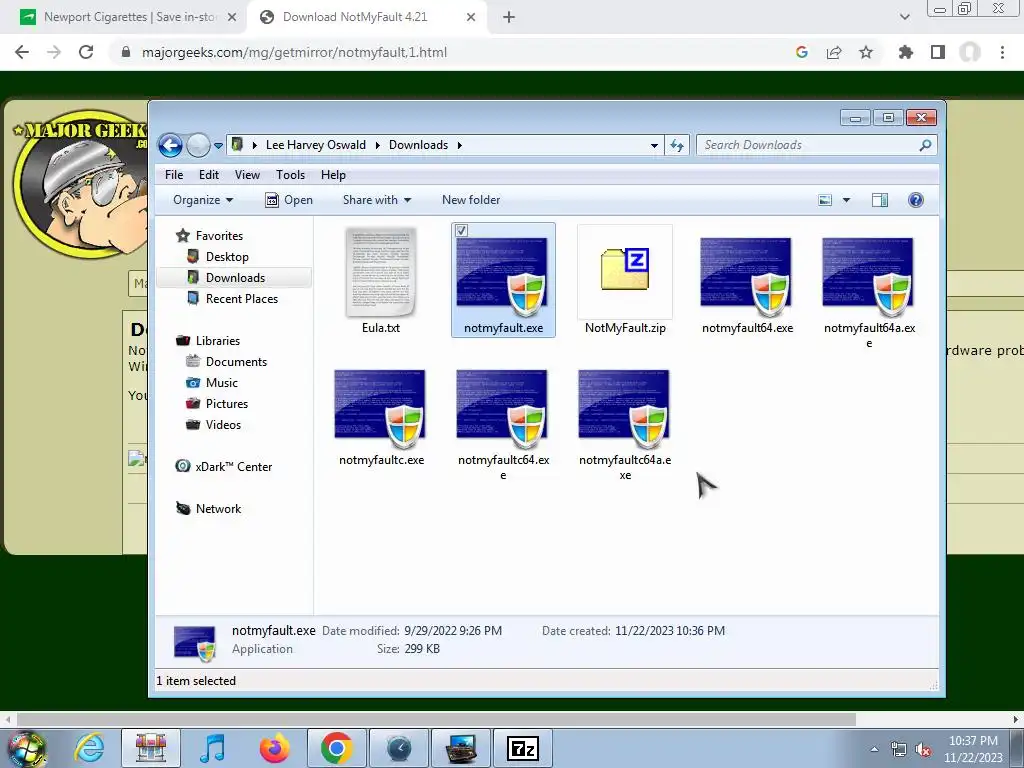This screenshot has height=768, width=1024.
Task: Open the view options dropdown arrow
Action: [846, 200]
